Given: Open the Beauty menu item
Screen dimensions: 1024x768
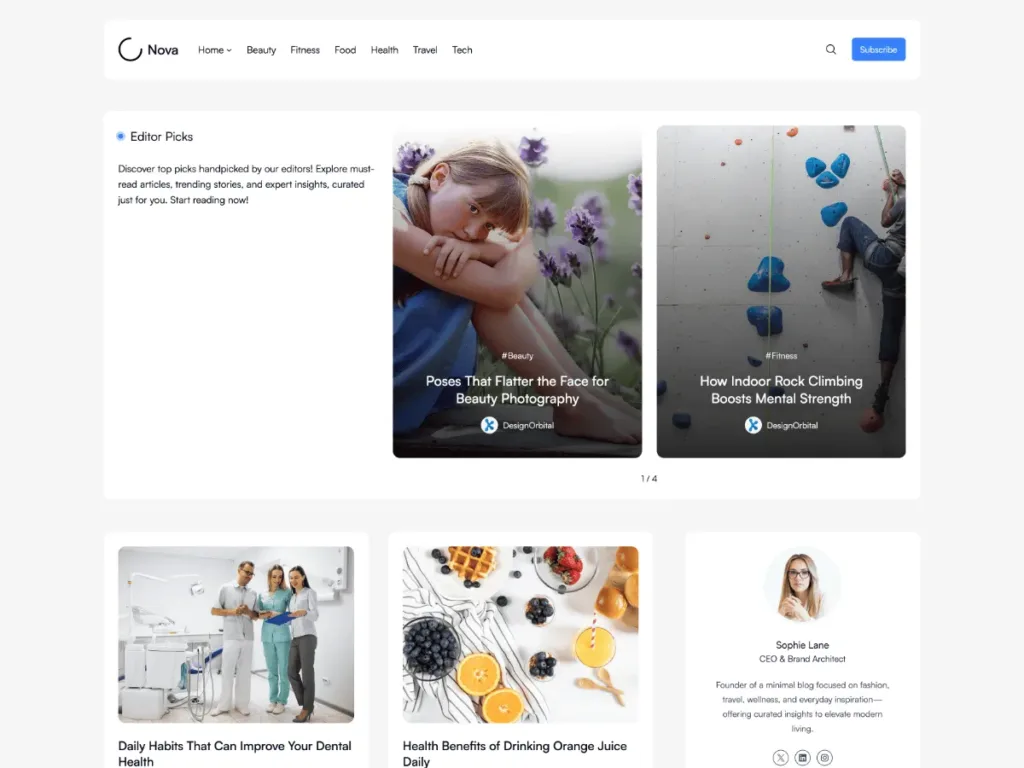Looking at the screenshot, I should tap(261, 50).
